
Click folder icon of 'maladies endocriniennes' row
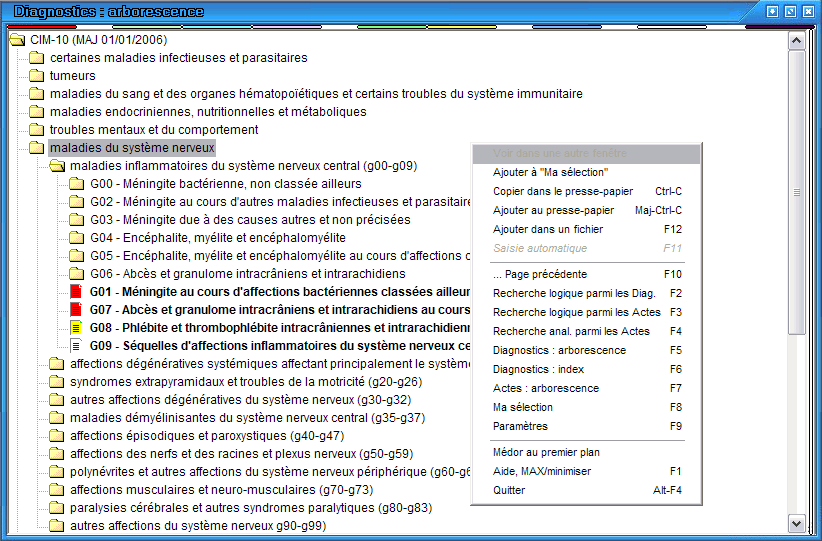tap(36, 112)
